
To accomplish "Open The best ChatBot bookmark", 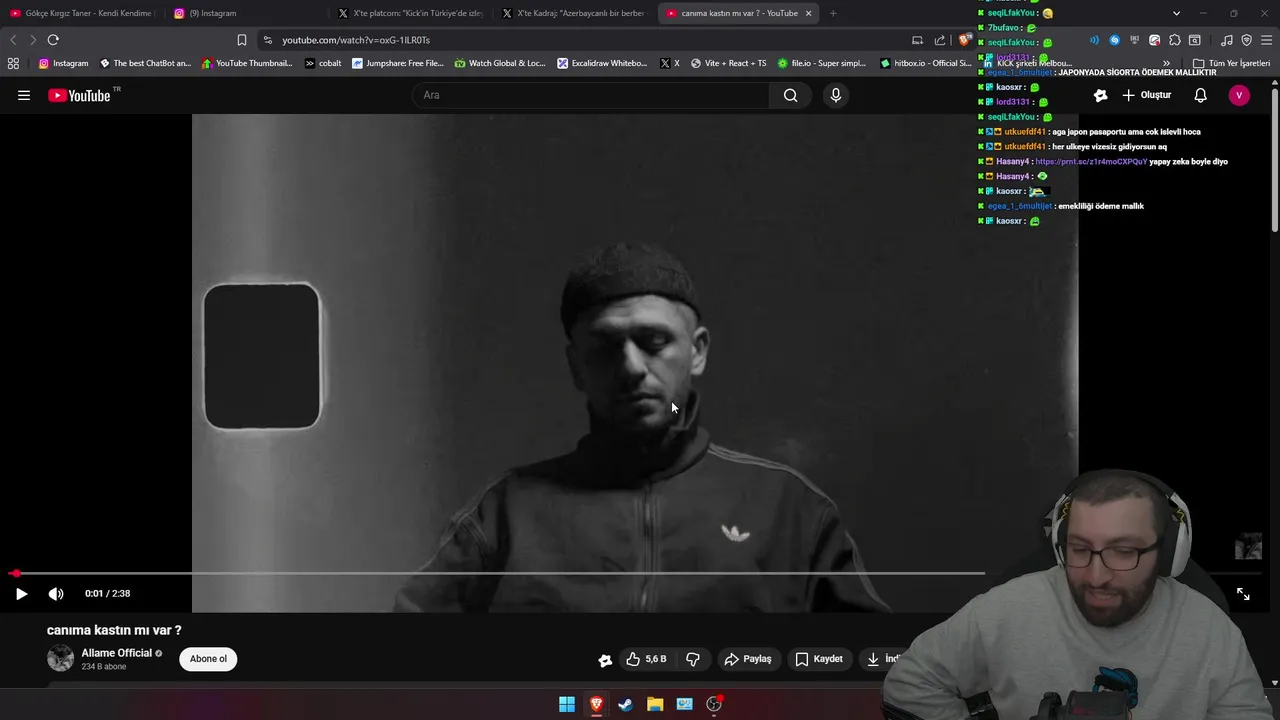I will (x=145, y=63).
